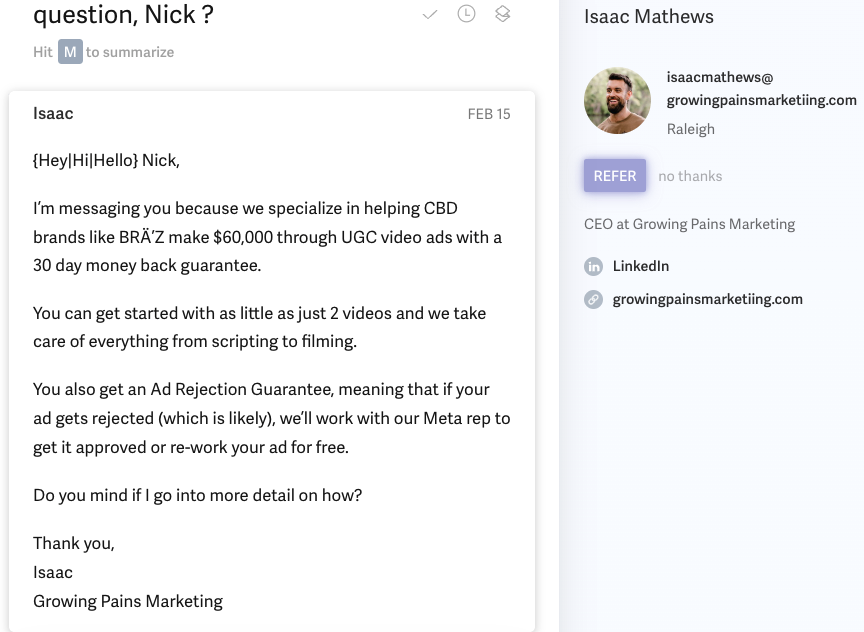Open the growingpainsmarketiing.com website link
This screenshot has width=864, height=632.
pos(708,299)
